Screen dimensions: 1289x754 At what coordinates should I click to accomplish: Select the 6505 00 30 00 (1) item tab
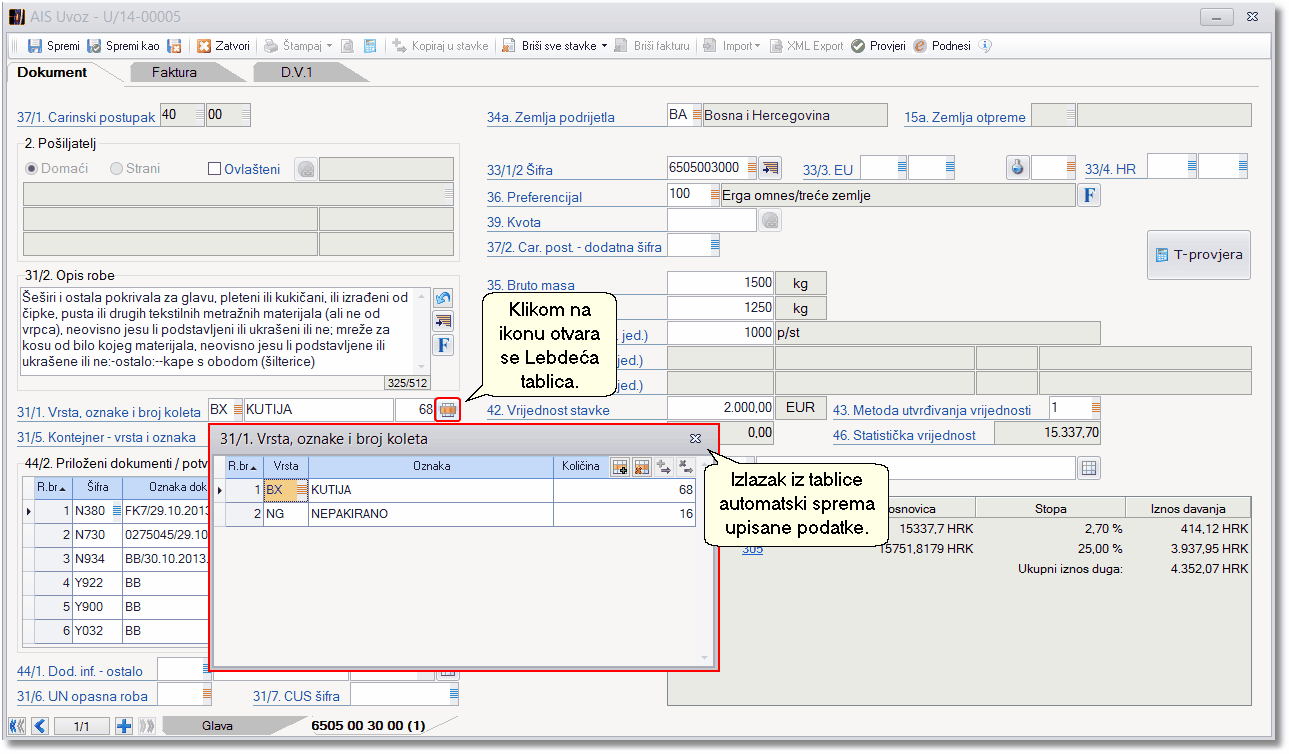[368, 726]
